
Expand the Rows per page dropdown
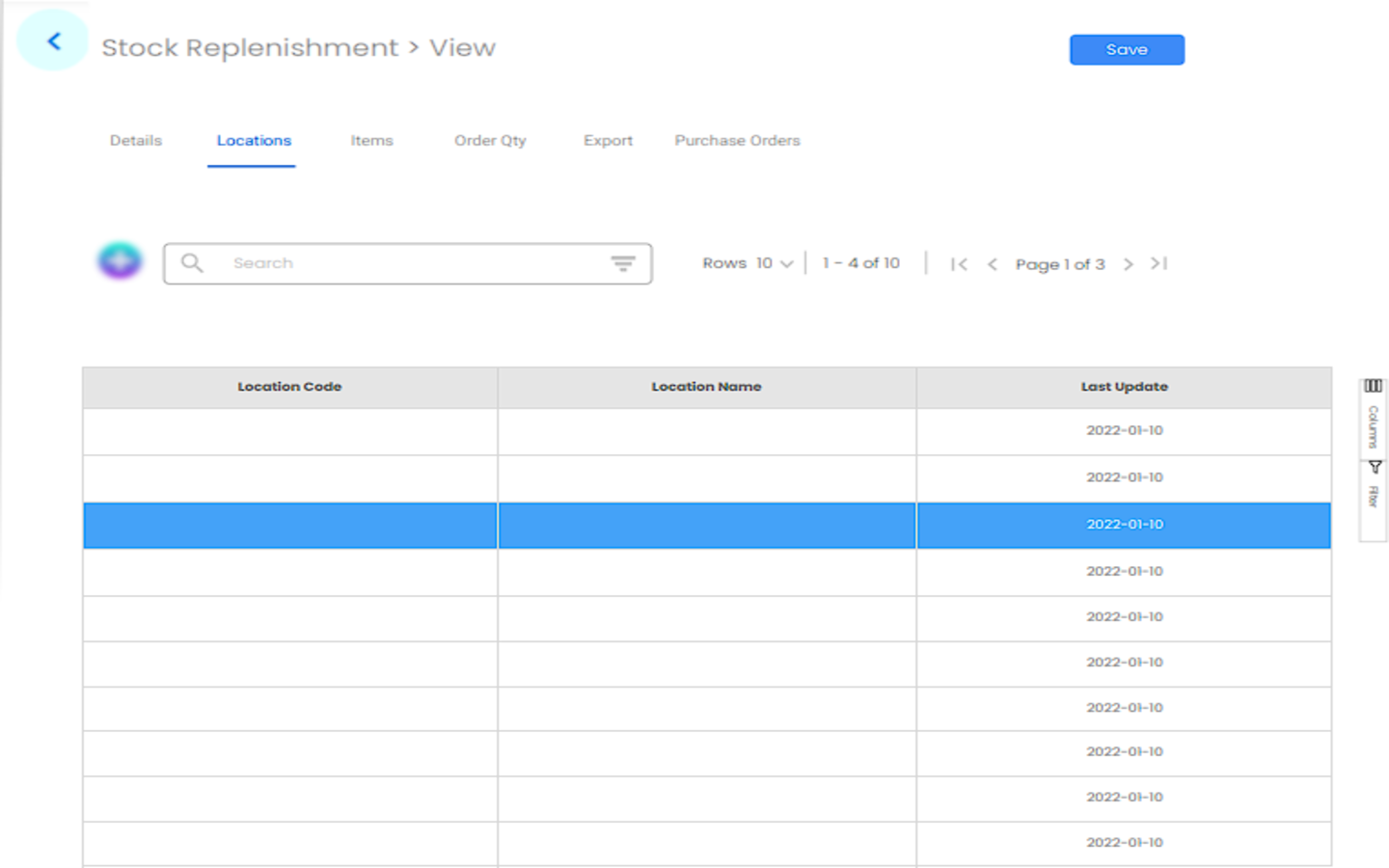click(775, 263)
